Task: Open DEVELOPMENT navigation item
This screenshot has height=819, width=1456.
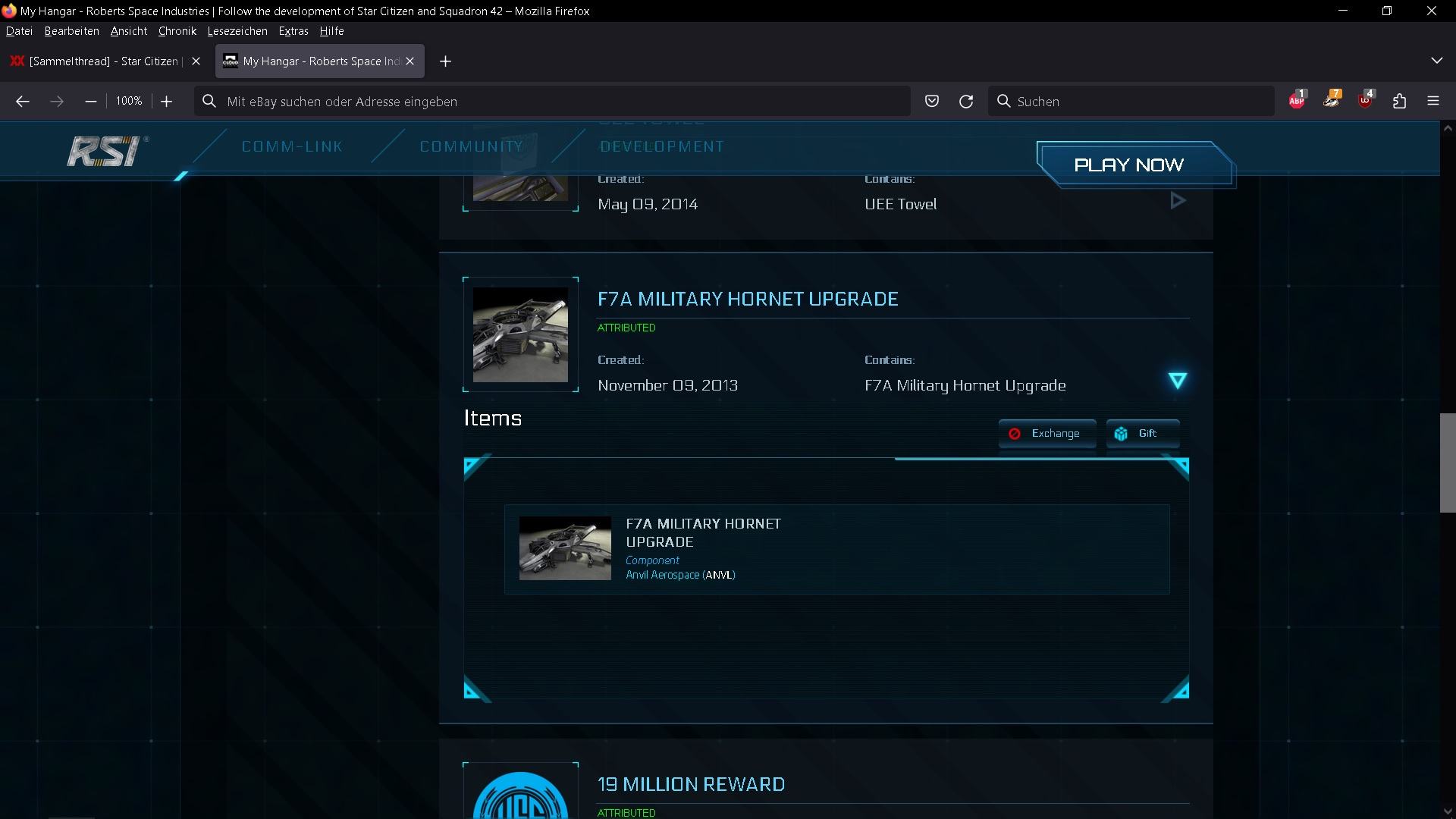Action: [662, 146]
